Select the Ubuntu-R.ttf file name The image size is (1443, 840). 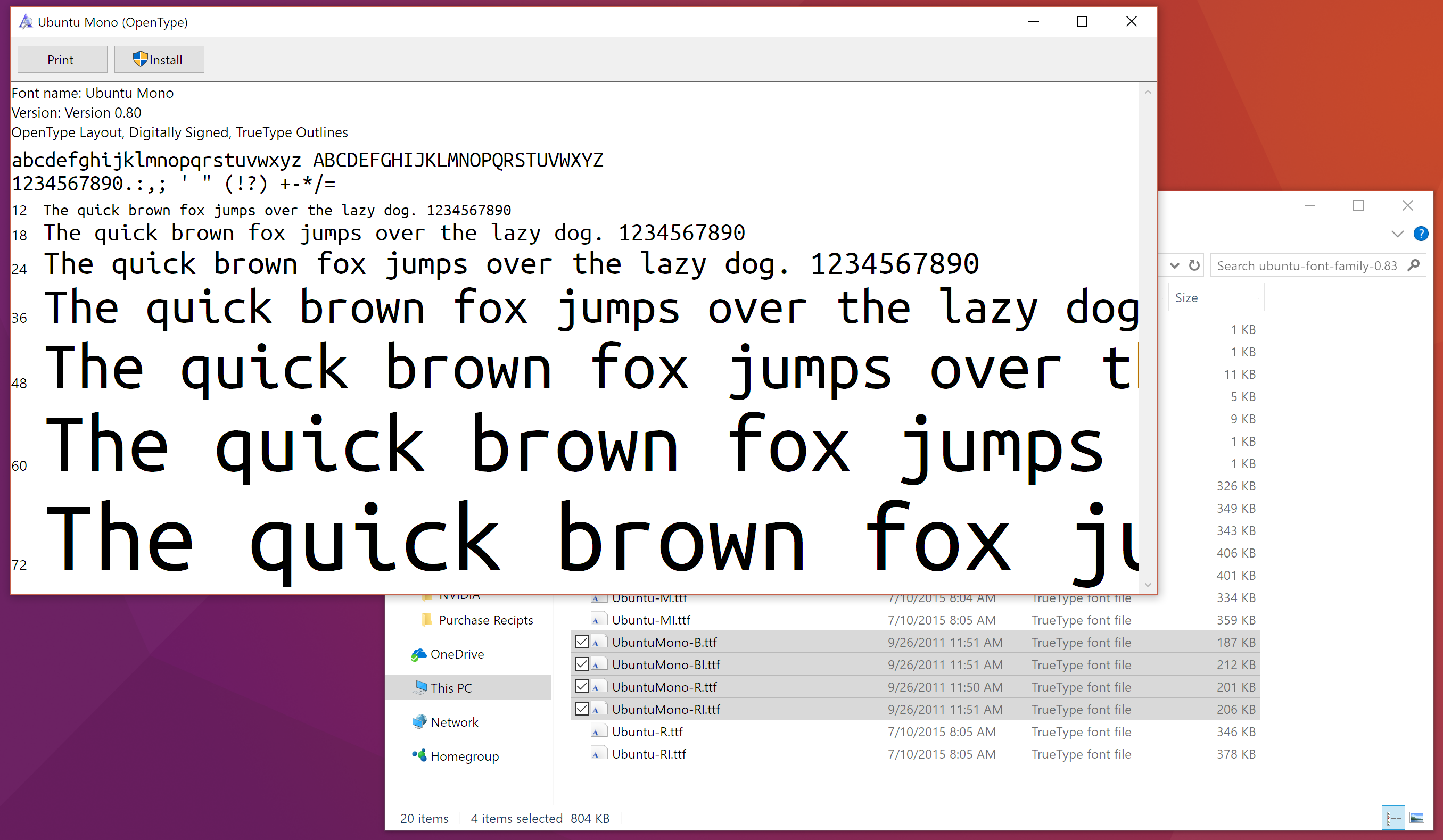coord(647,731)
